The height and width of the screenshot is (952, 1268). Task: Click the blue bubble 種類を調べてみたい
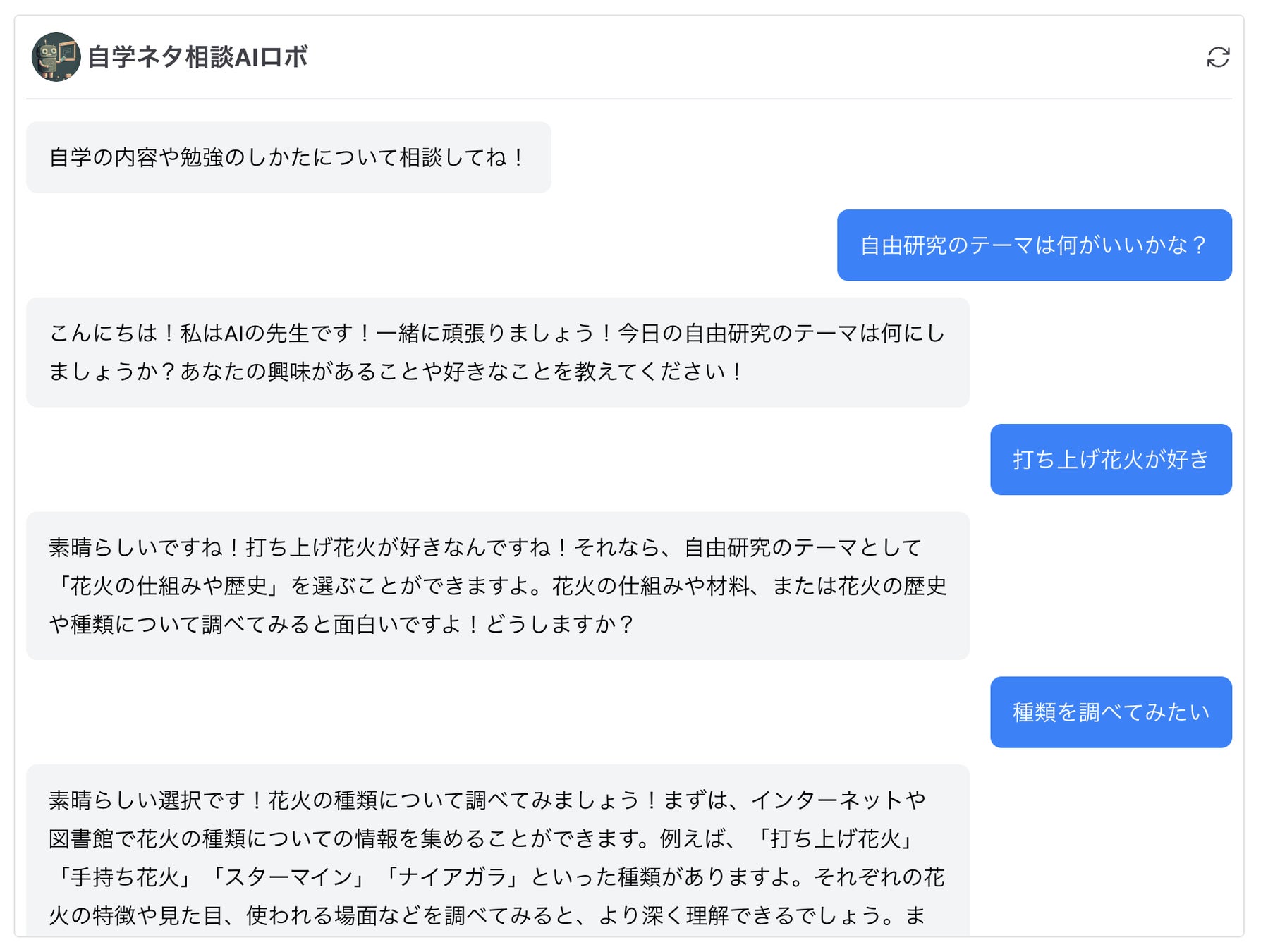[x=1110, y=712]
